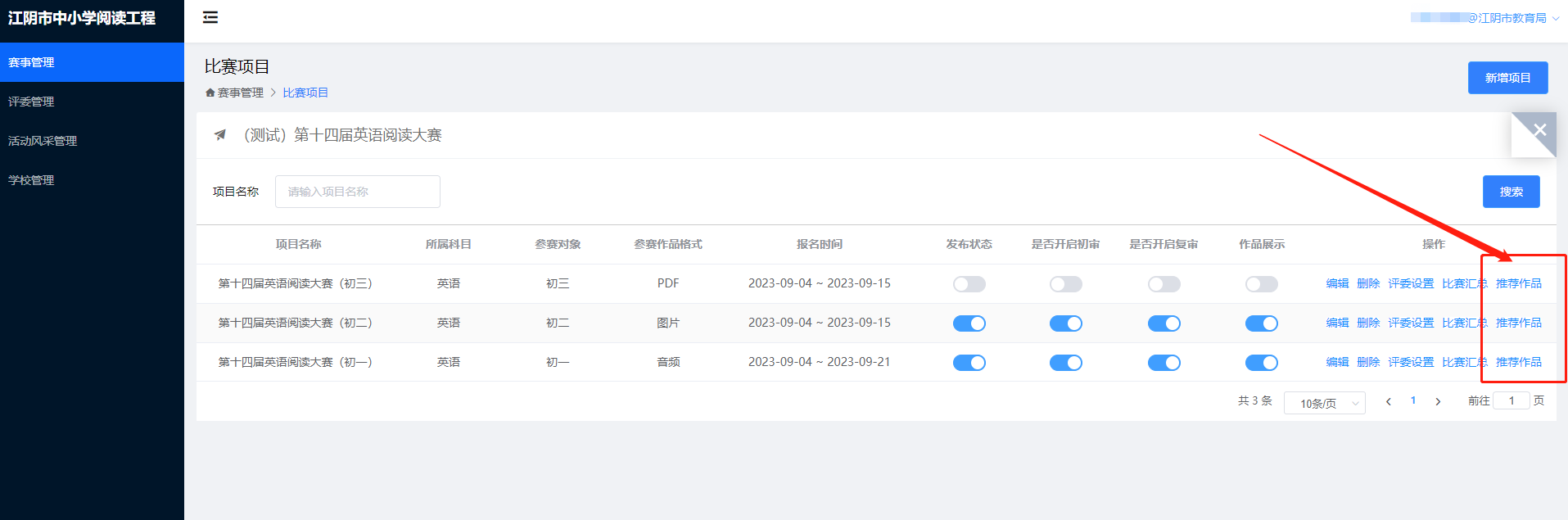This screenshot has height=520, width=1568.
Task: Open the 10条/页 page size dropdown
Action: click(1324, 403)
